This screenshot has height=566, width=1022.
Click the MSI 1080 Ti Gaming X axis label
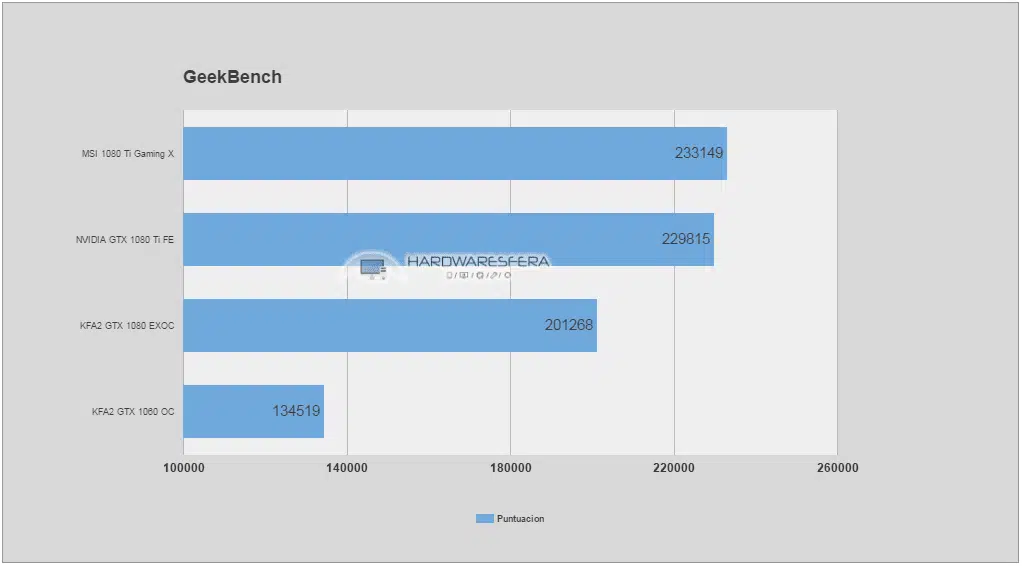128,154
